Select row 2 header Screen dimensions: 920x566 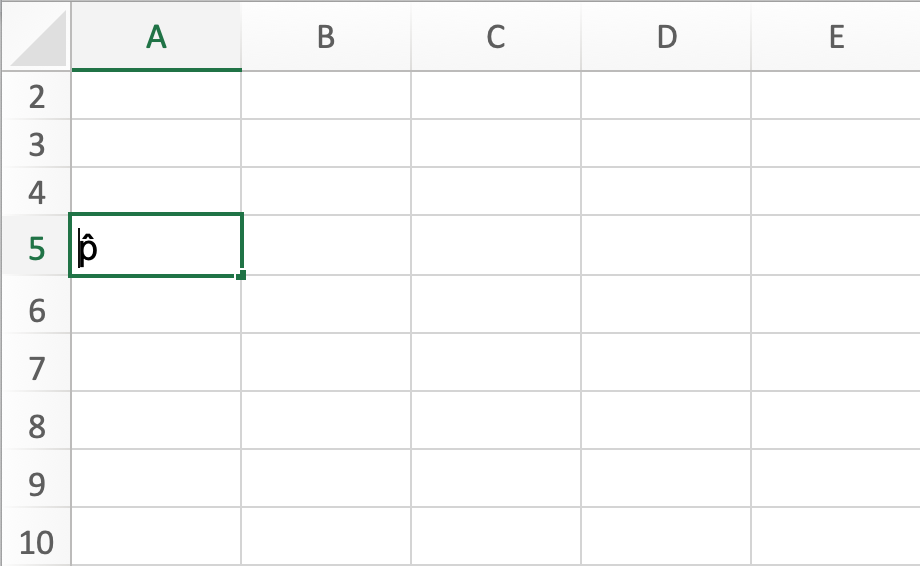coord(36,96)
